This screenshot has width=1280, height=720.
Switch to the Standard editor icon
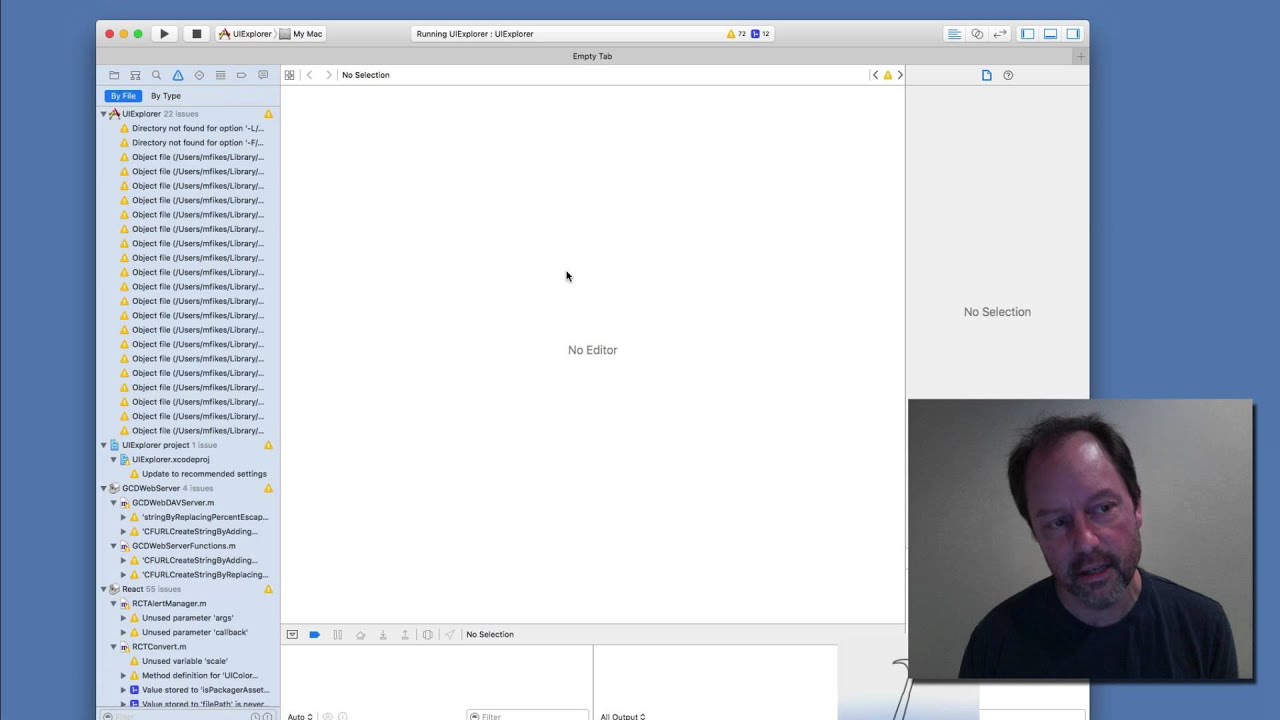click(x=954, y=34)
